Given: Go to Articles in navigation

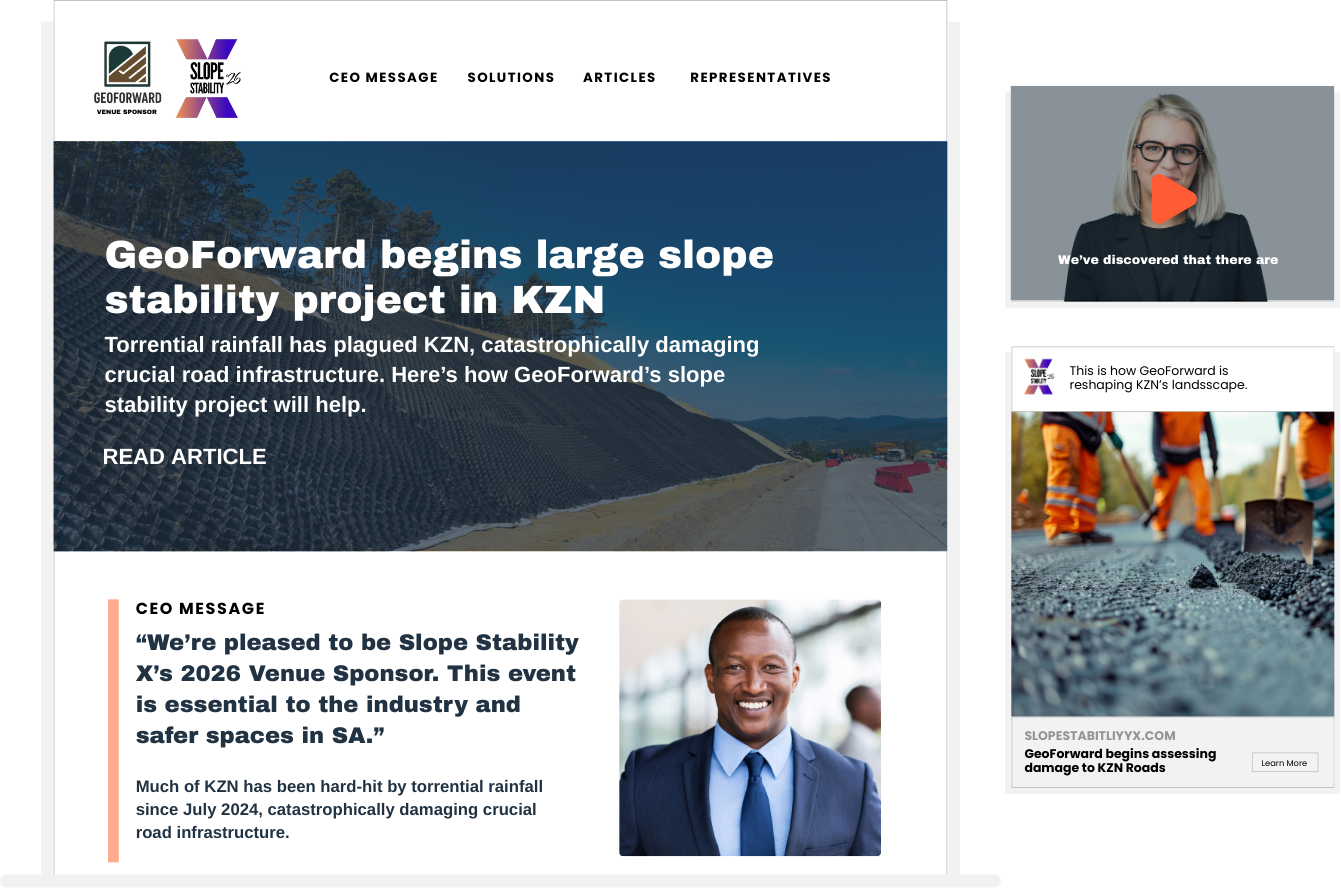Looking at the screenshot, I should (x=620, y=77).
